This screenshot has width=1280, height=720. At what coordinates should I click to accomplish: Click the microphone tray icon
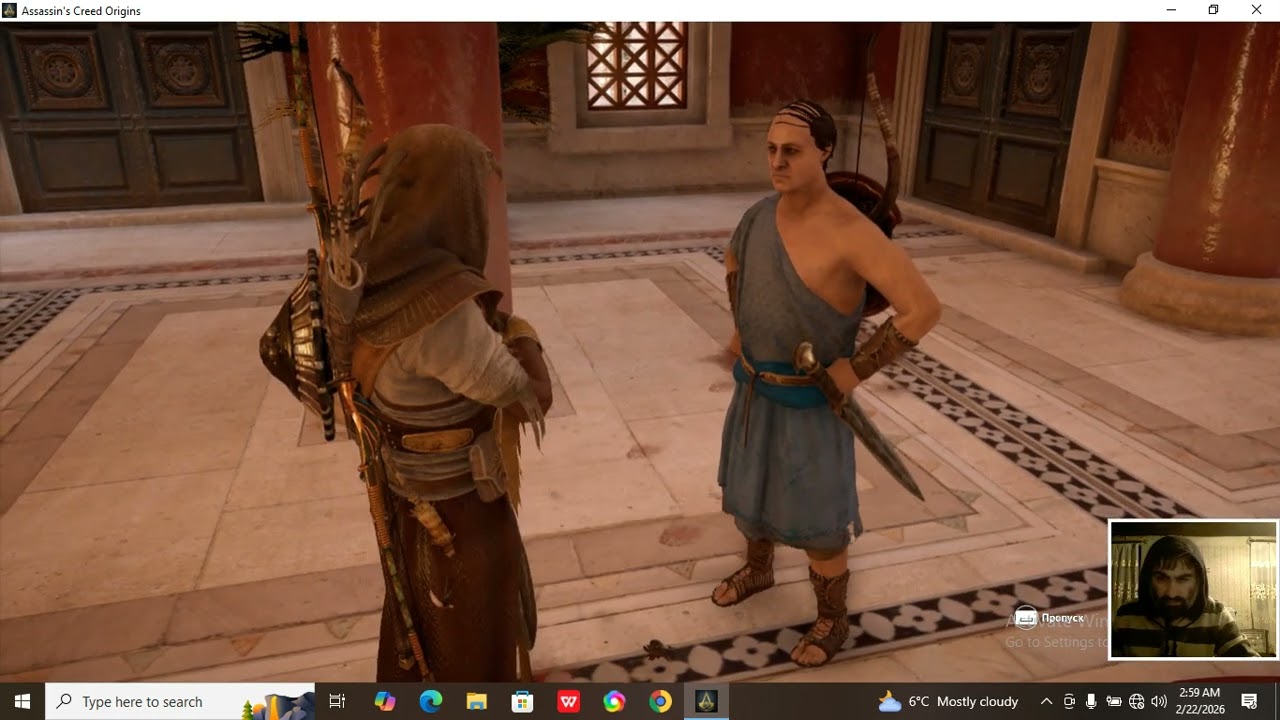1091,701
